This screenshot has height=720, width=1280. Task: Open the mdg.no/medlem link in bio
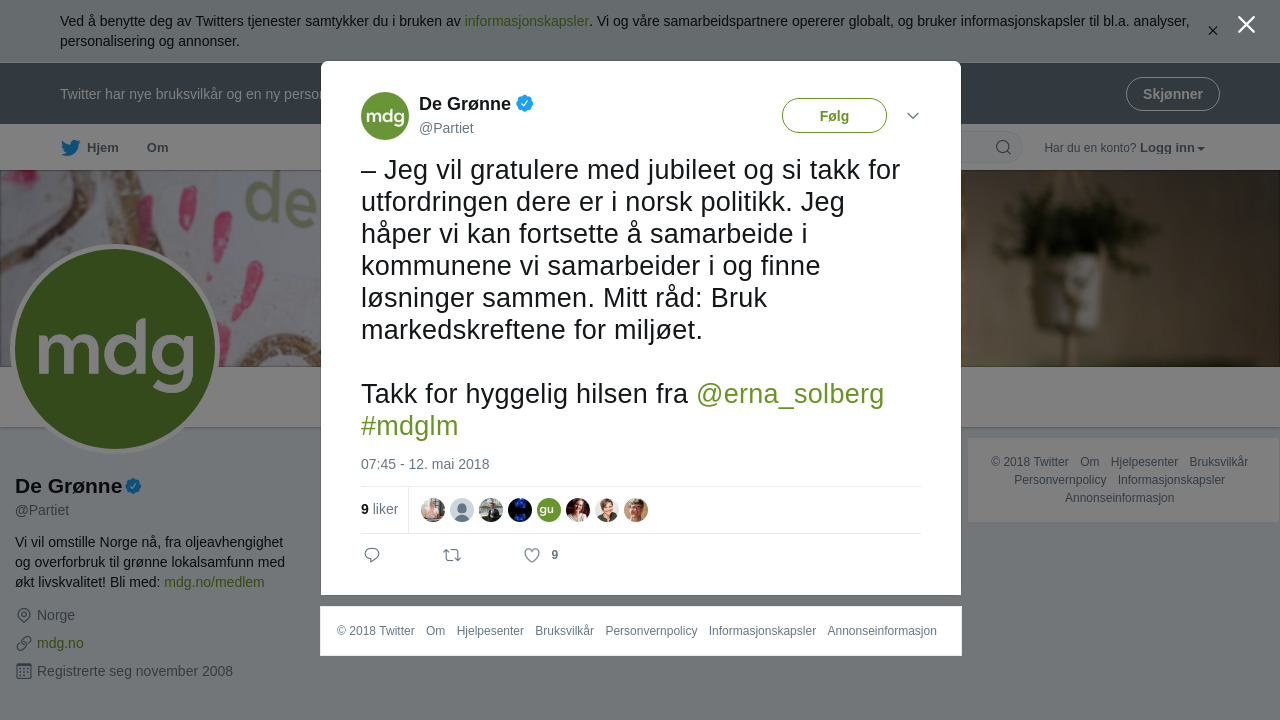tap(214, 582)
